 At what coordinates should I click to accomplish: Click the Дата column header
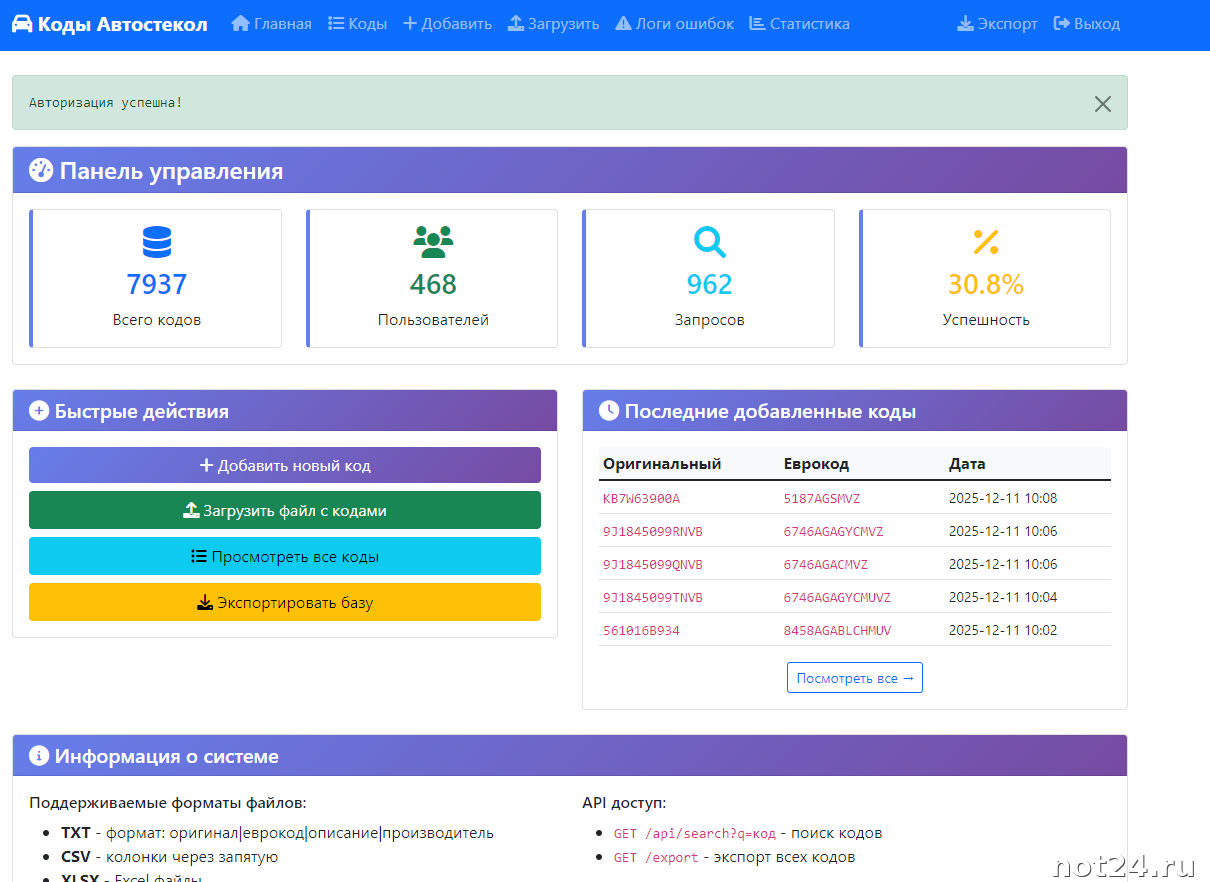pyautogui.click(x=967, y=464)
